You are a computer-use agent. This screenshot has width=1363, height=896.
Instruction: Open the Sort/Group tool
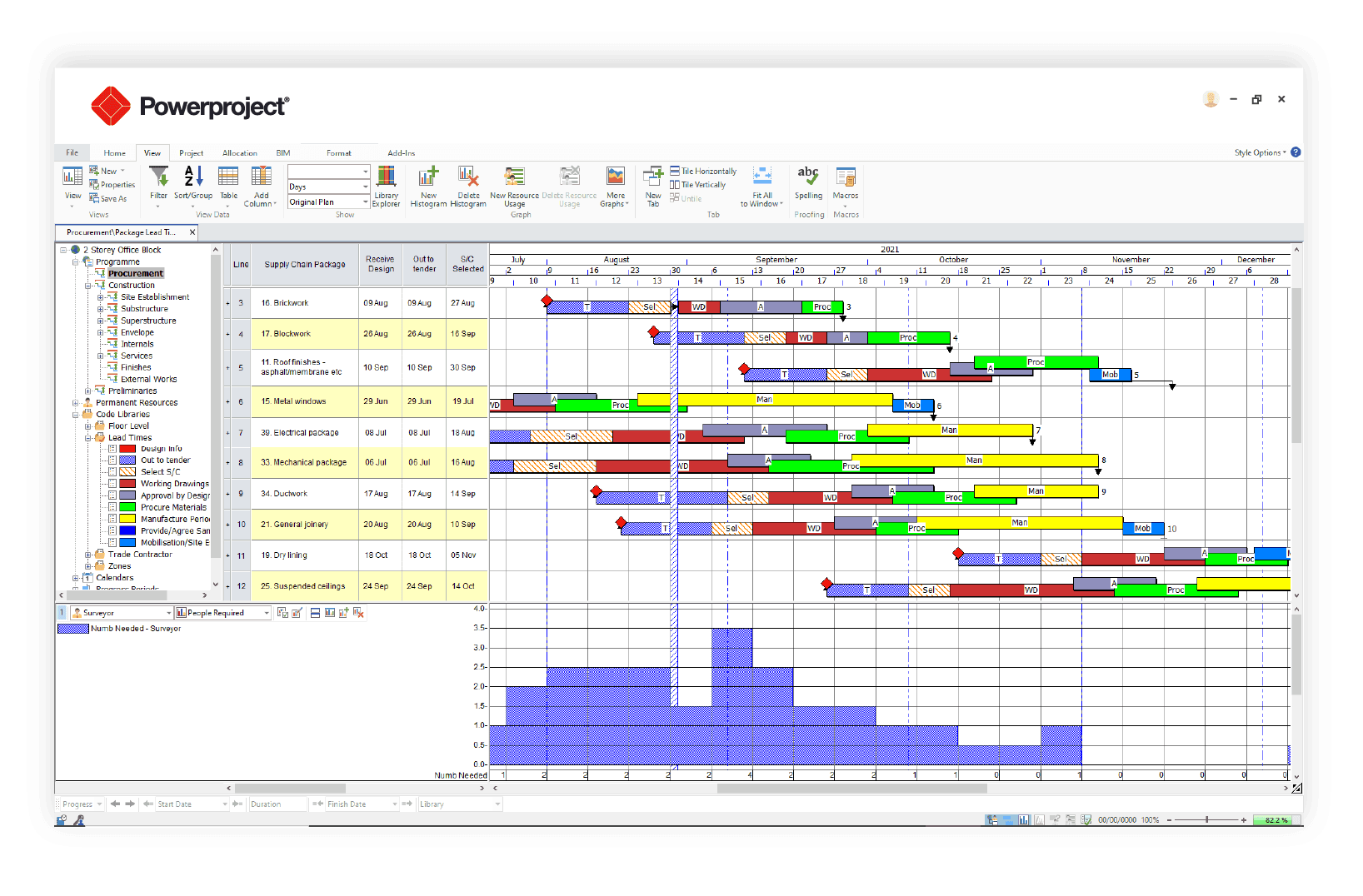pos(192,185)
